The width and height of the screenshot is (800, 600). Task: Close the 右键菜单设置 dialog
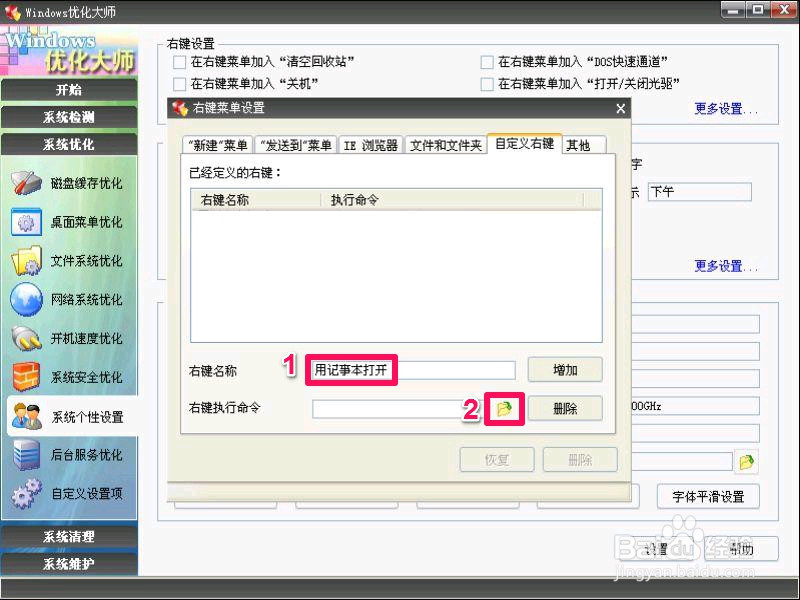click(x=620, y=109)
